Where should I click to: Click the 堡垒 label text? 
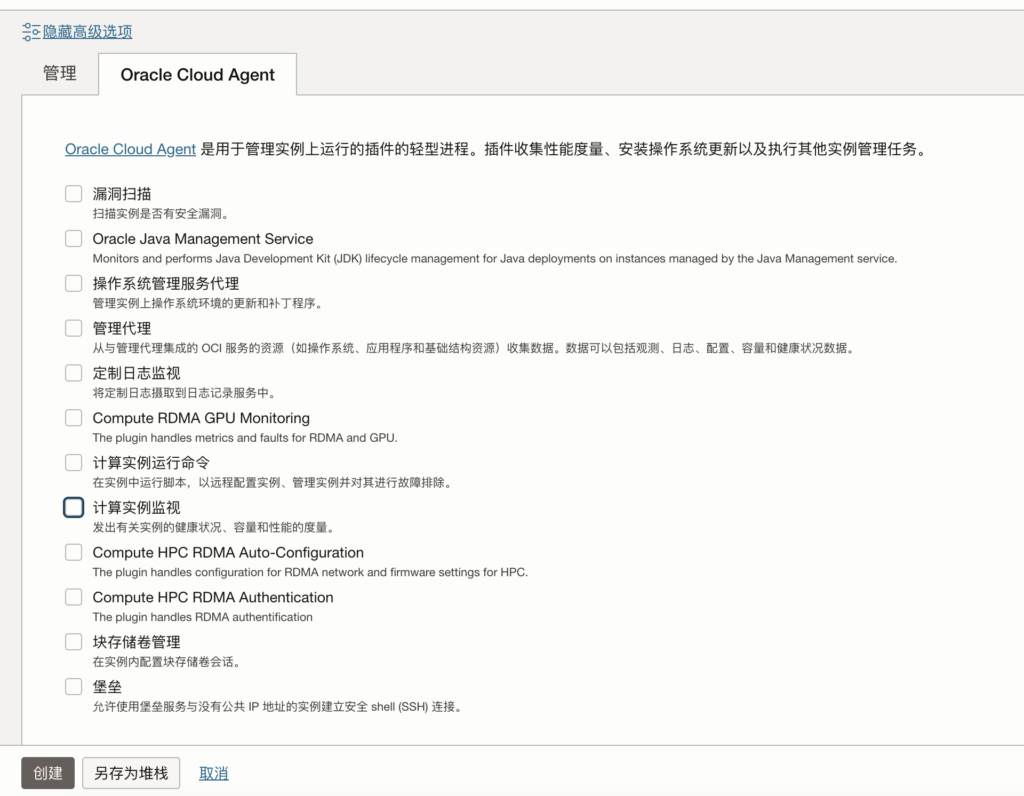point(107,687)
